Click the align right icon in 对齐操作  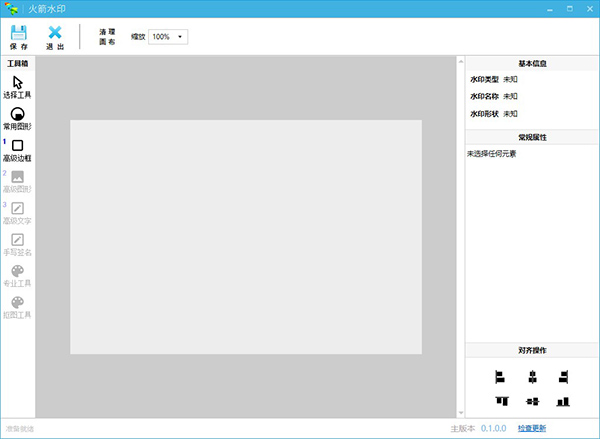(564, 377)
